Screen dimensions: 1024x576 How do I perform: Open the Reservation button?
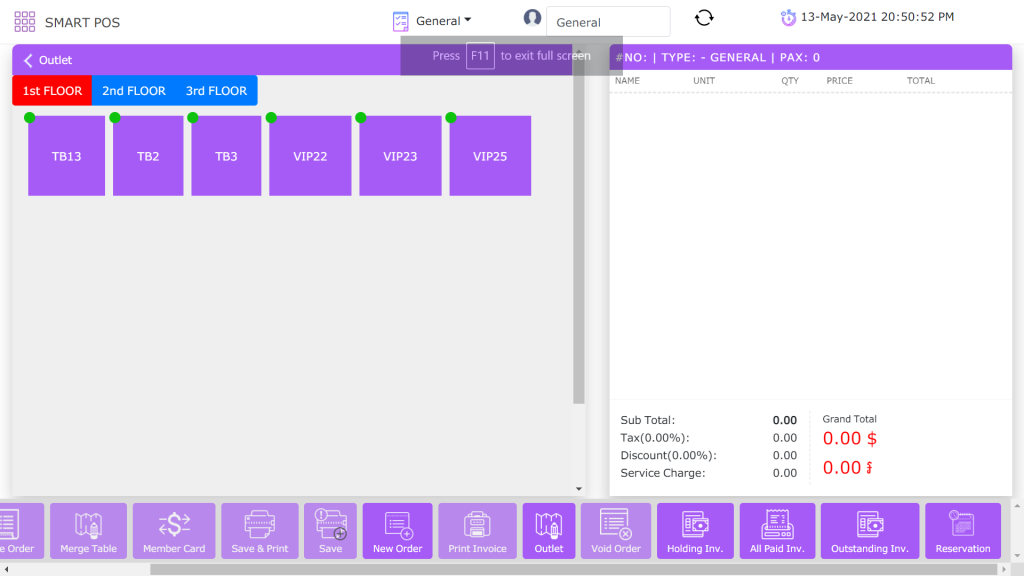pos(962,530)
